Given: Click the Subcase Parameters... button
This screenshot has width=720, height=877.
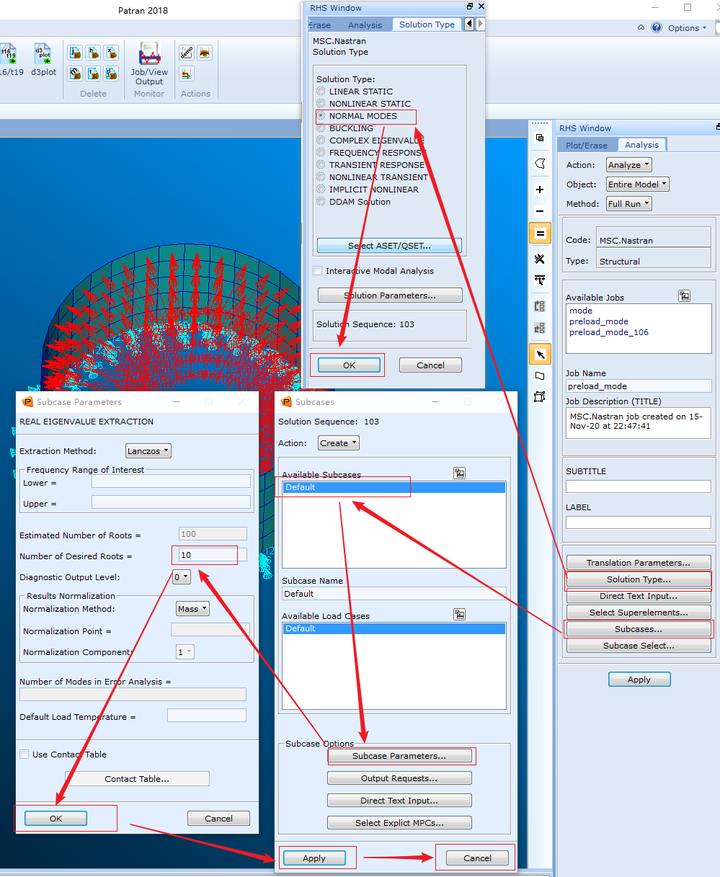Looking at the screenshot, I should (x=399, y=756).
